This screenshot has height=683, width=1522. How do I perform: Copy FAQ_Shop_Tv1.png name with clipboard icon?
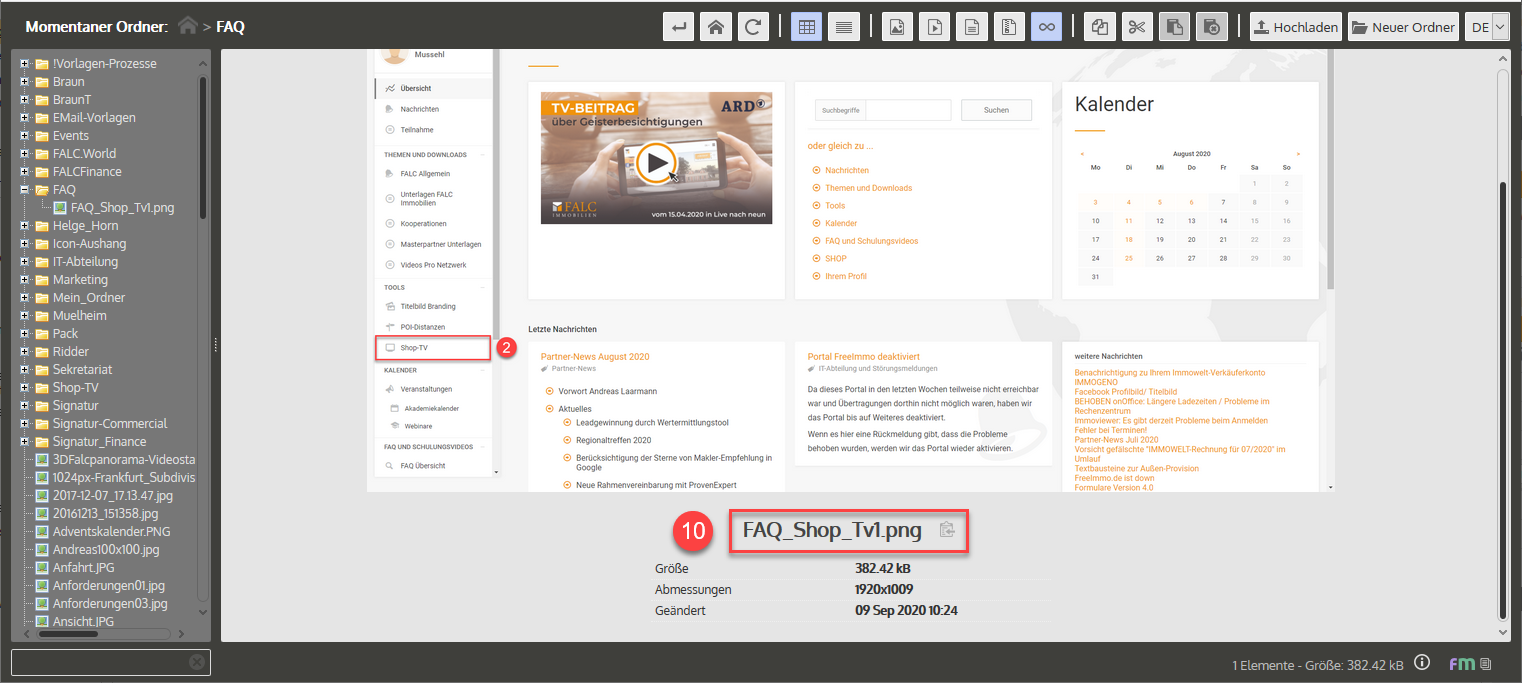[x=947, y=531]
